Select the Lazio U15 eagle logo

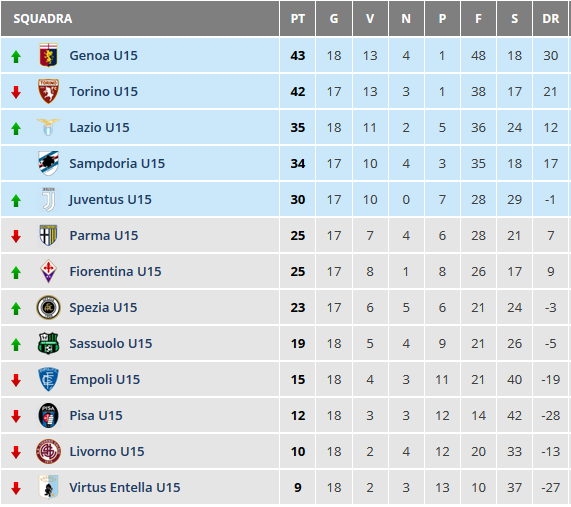click(48, 127)
